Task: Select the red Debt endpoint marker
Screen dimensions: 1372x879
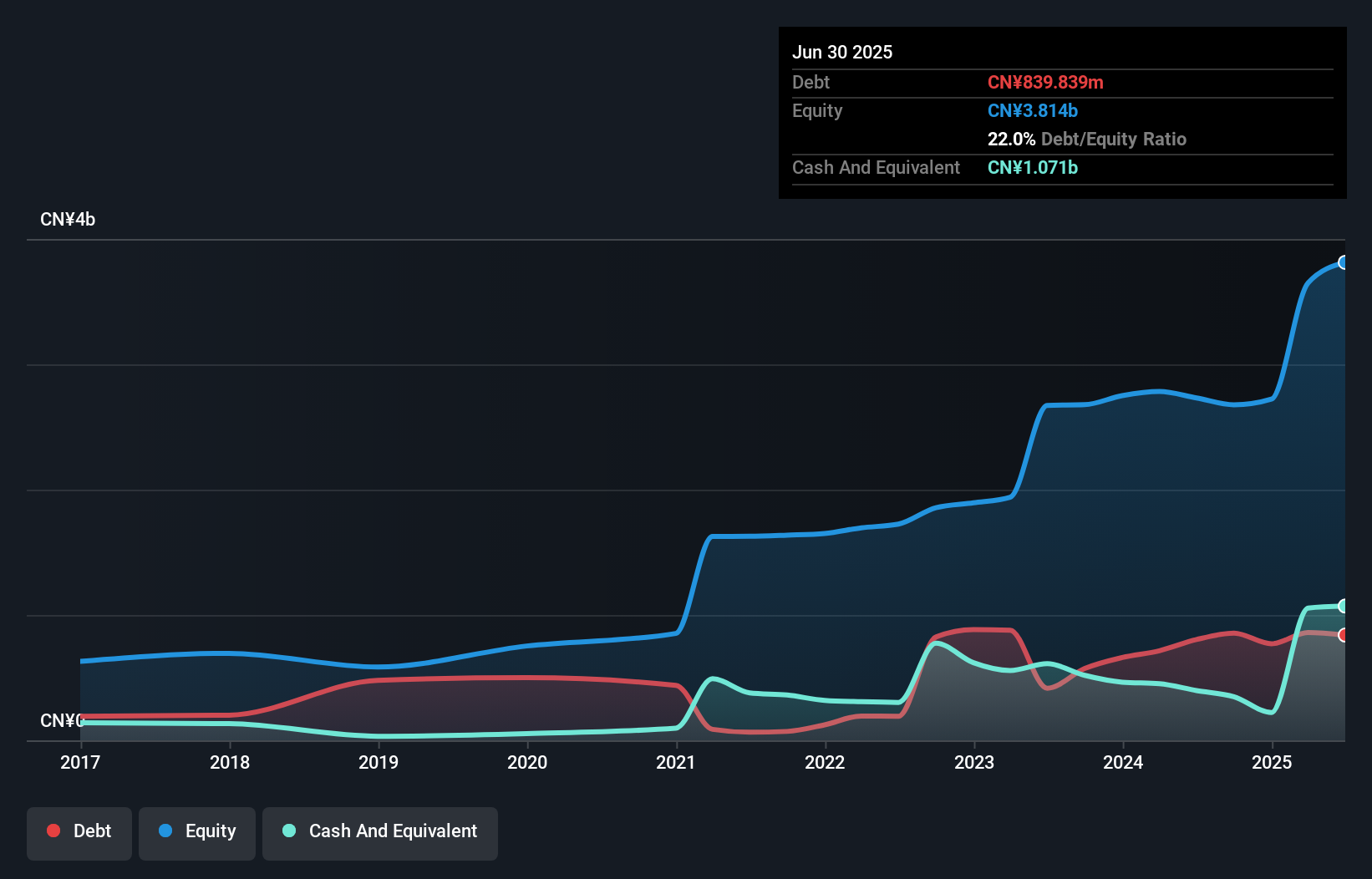Action: pyautogui.click(x=1344, y=635)
